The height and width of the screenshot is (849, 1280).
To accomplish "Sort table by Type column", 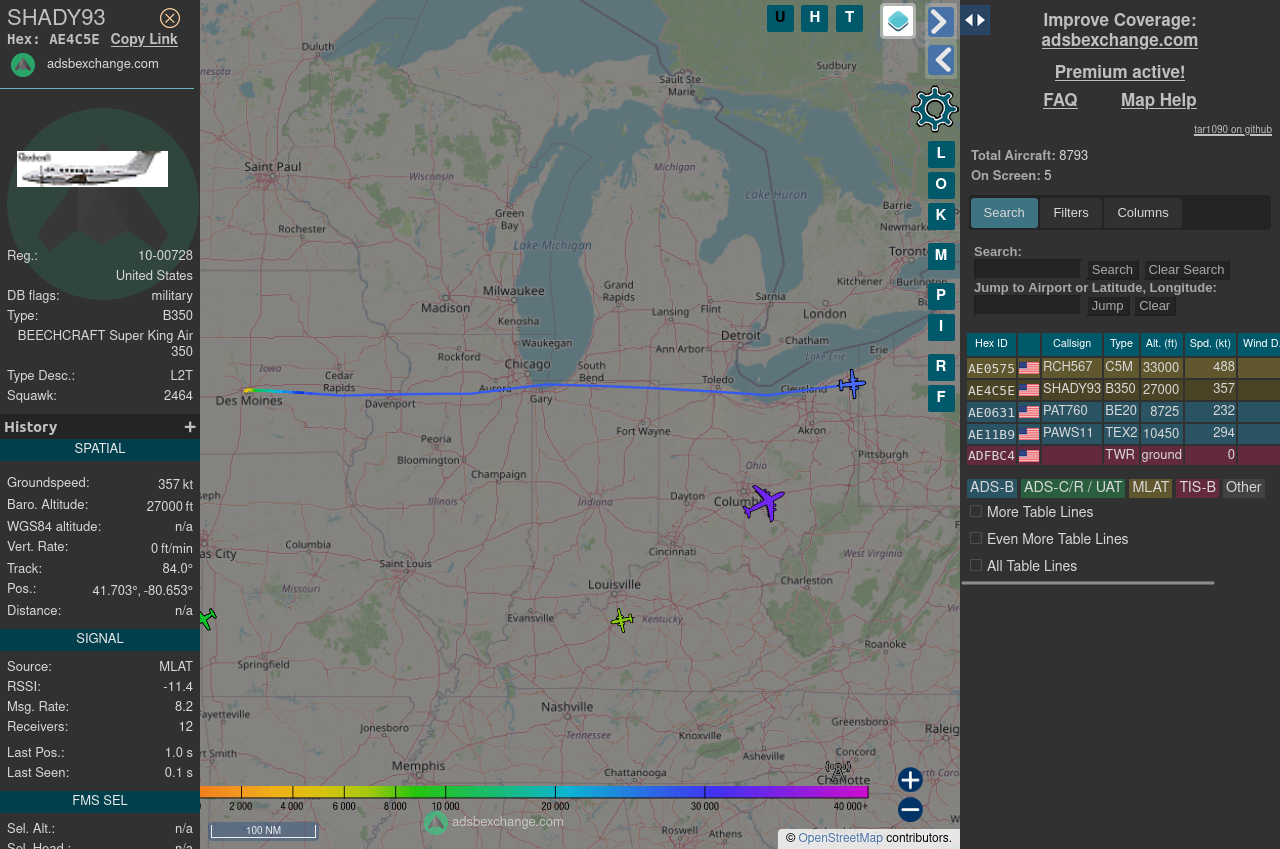I will 1121,344.
